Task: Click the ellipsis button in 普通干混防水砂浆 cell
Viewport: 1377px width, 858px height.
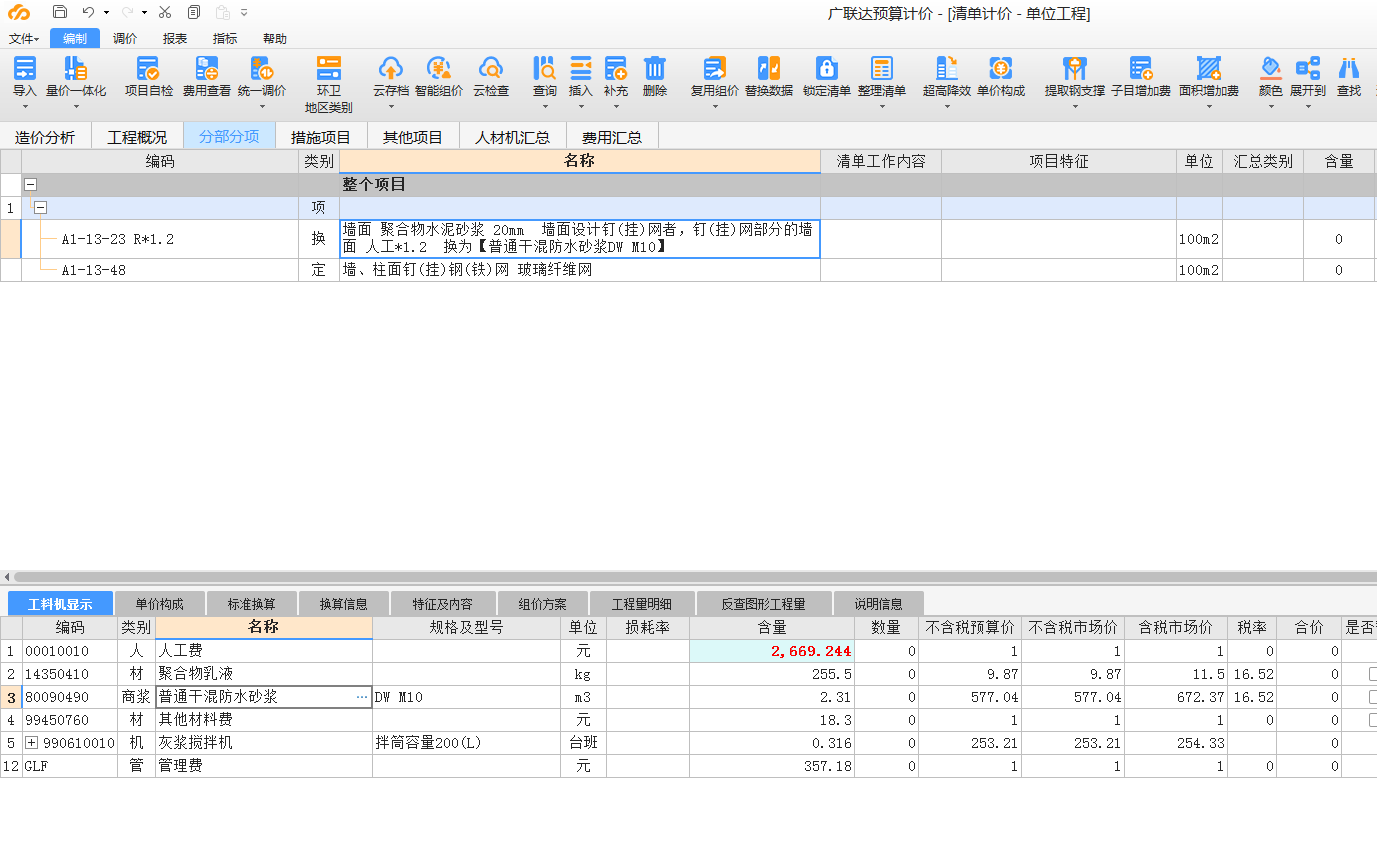Action: [361, 697]
